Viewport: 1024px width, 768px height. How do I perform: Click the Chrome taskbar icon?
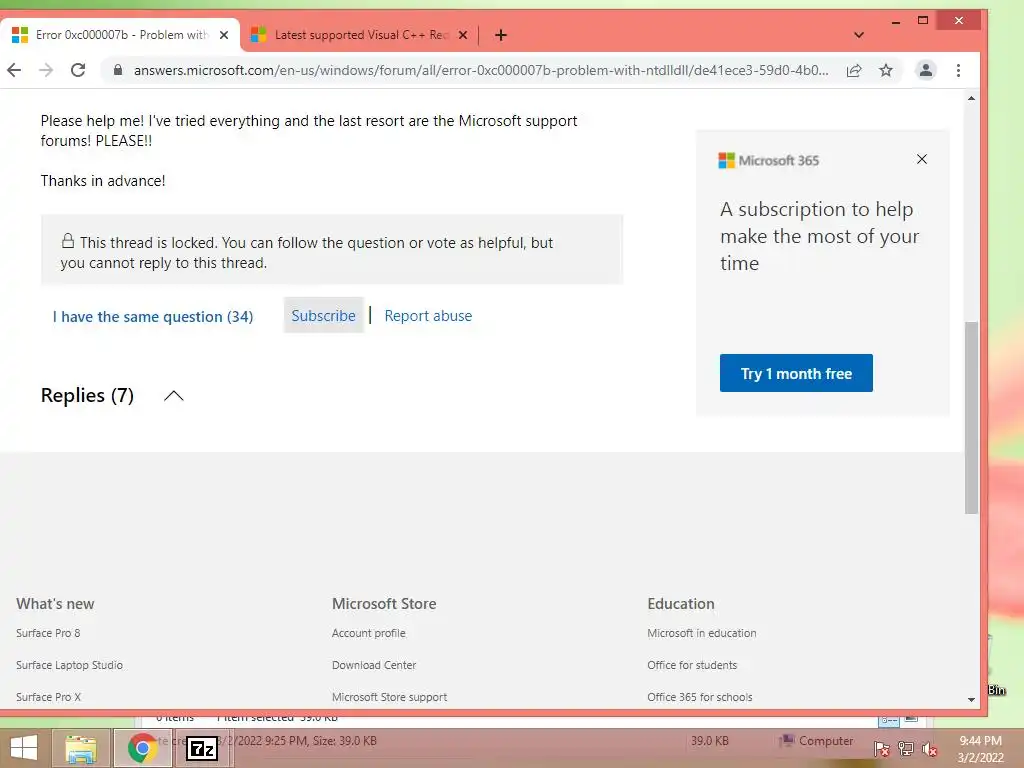point(142,748)
